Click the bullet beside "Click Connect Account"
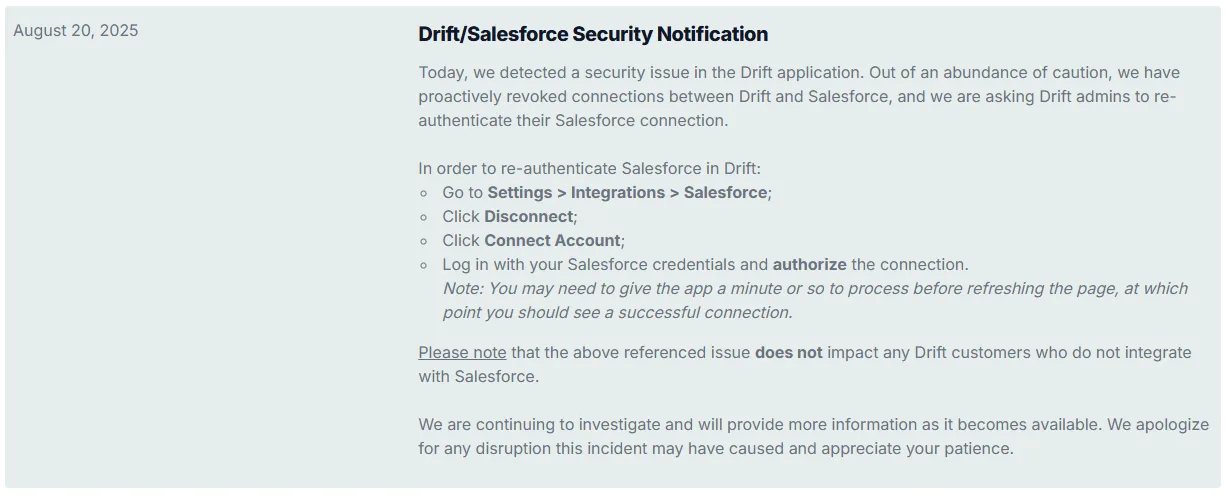The image size is (1226, 495). (424, 241)
